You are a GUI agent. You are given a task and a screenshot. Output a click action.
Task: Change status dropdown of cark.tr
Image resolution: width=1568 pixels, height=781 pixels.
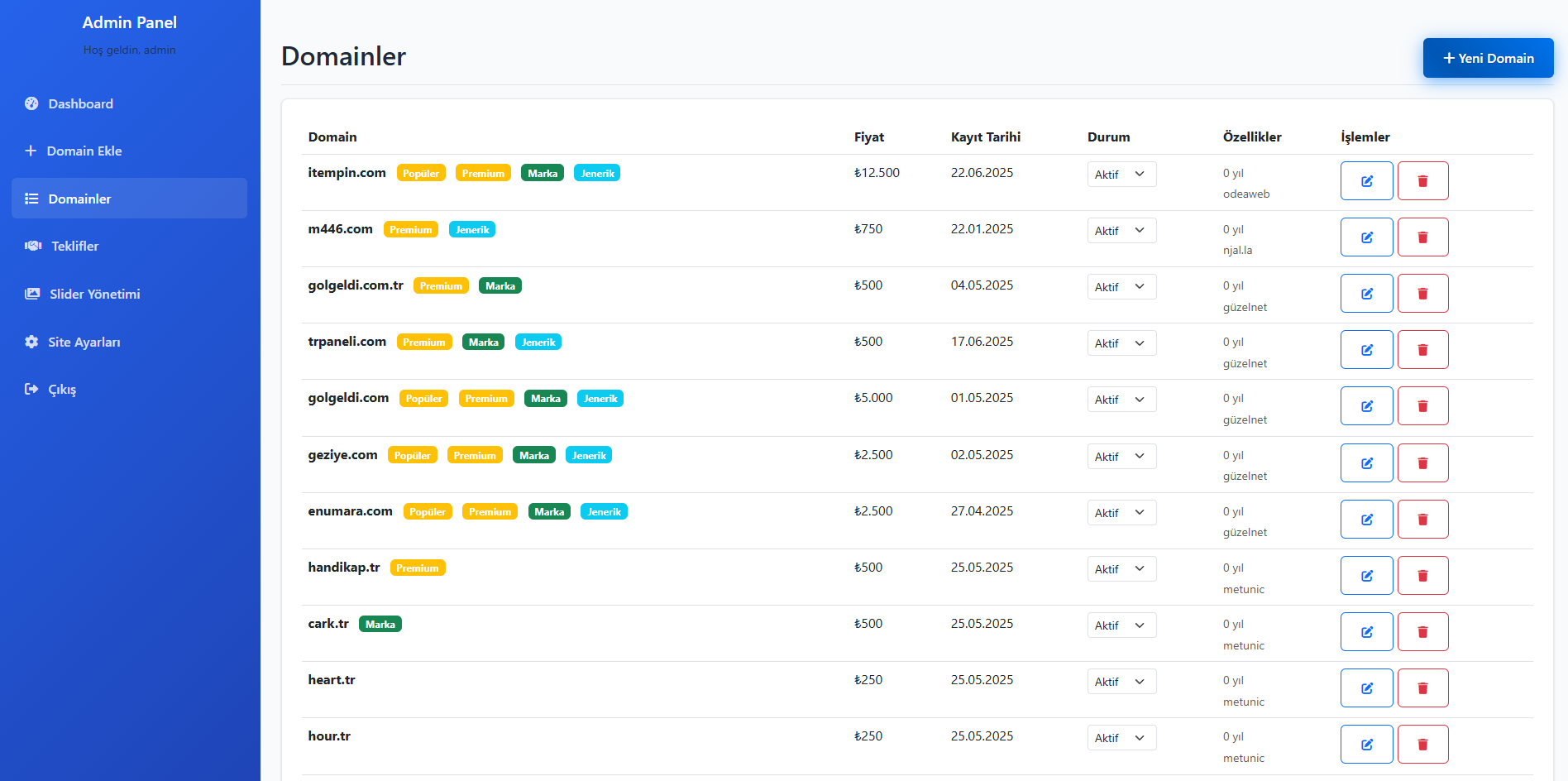[1121, 625]
